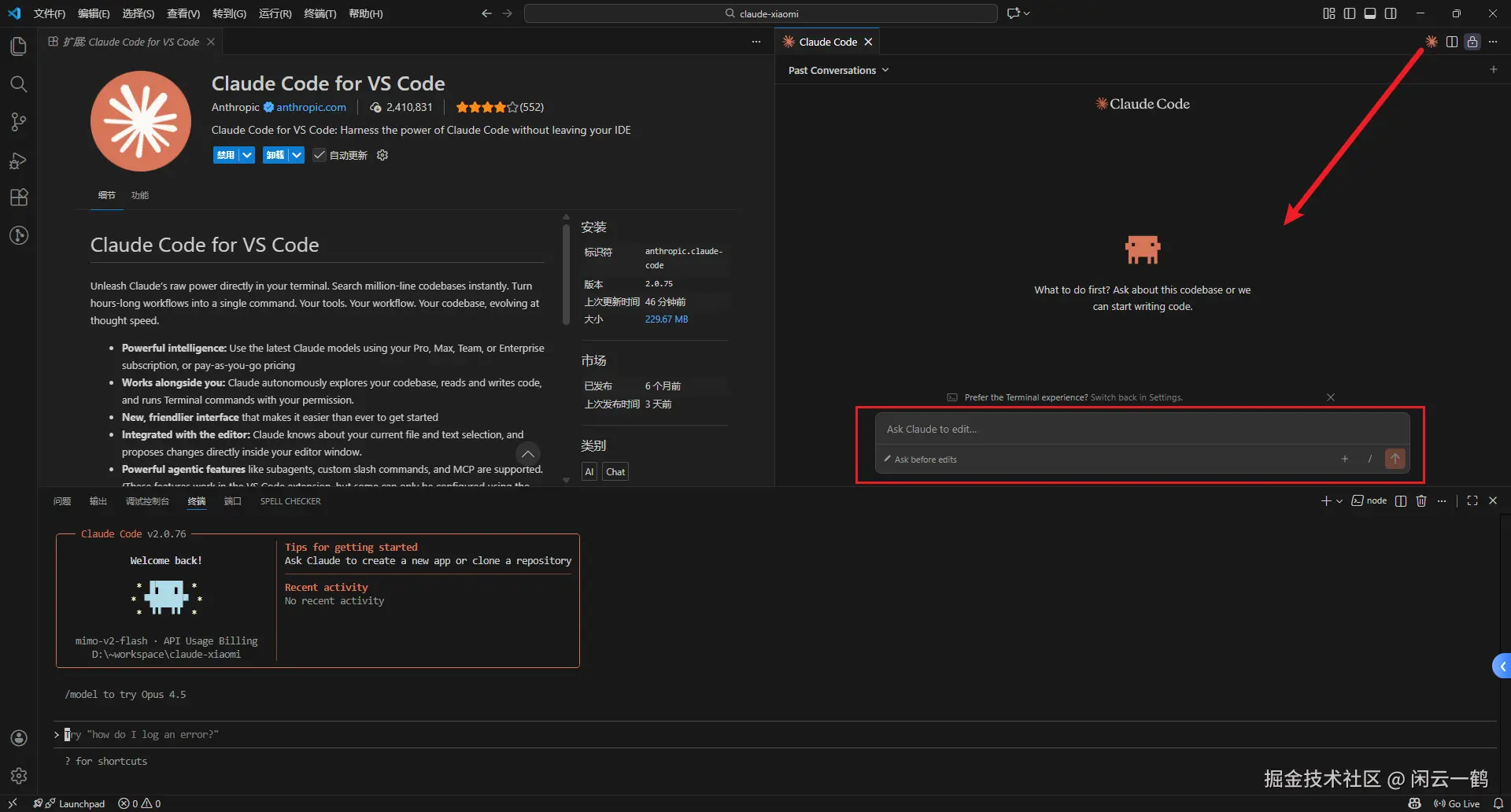Viewport: 1511px width, 812px height.
Task: Toggle the 自动更新 checkbox
Action: coord(320,155)
